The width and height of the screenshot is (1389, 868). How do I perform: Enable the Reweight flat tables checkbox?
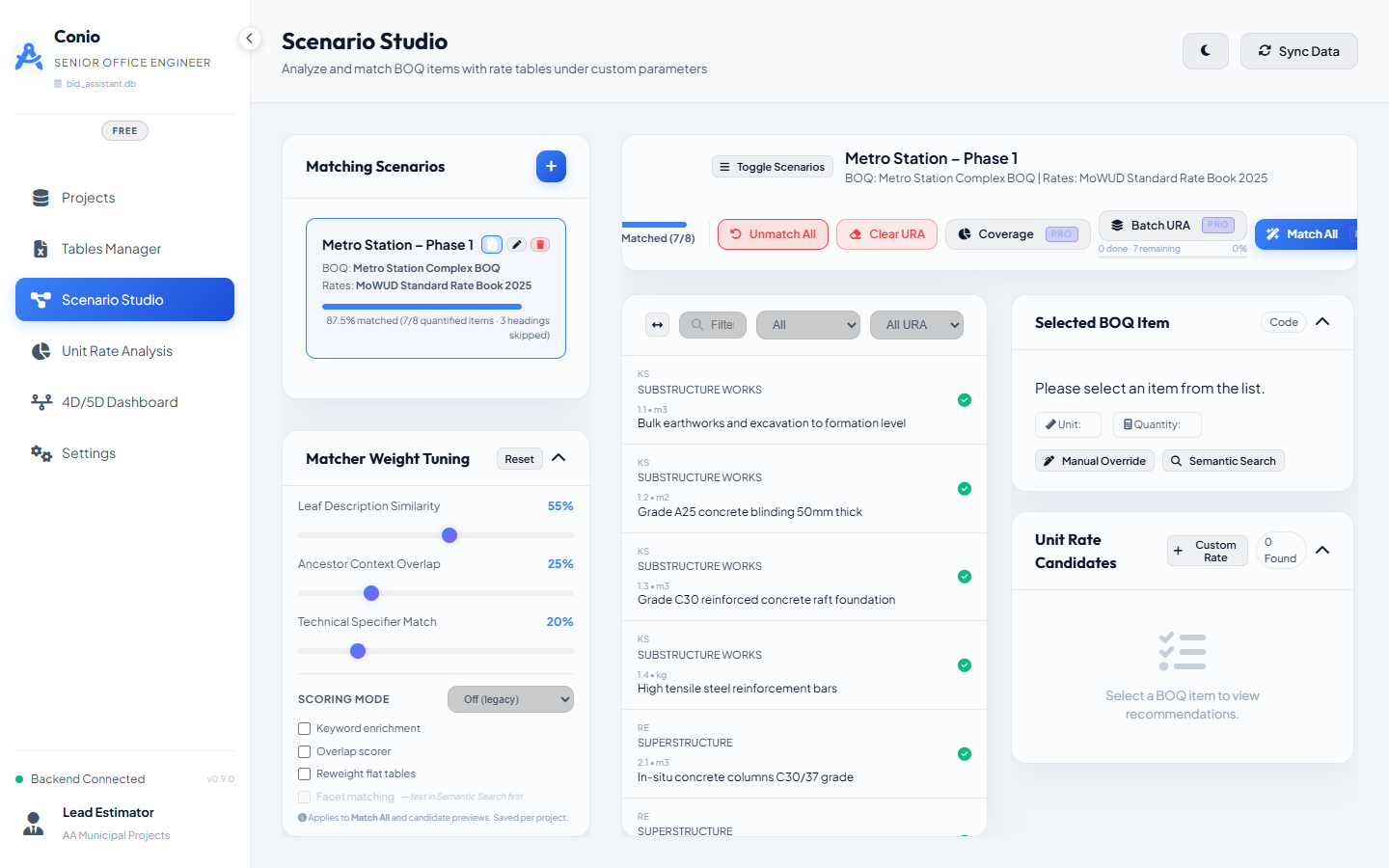click(305, 773)
